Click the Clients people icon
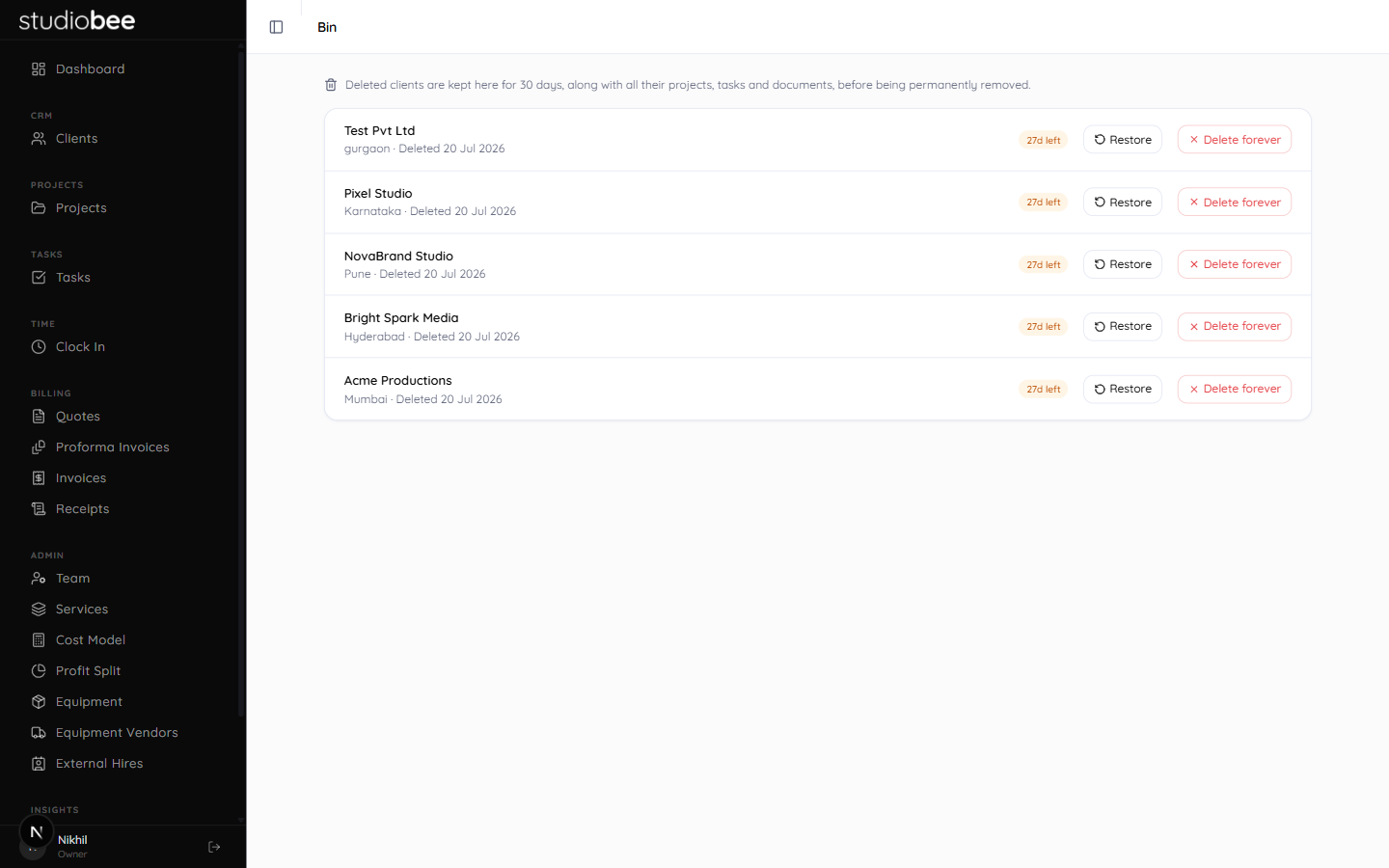The width and height of the screenshot is (1389, 868). pos(39,139)
